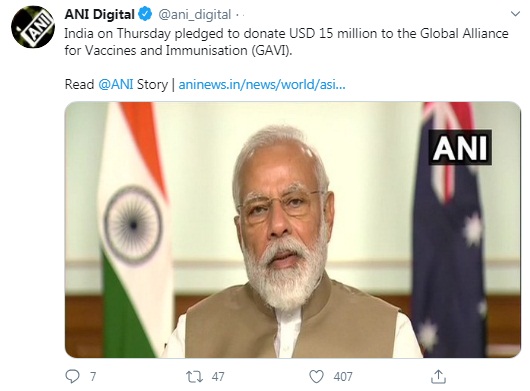Reply using the speech bubble icon
The width and height of the screenshot is (530, 391).
pyautogui.click(x=72, y=376)
